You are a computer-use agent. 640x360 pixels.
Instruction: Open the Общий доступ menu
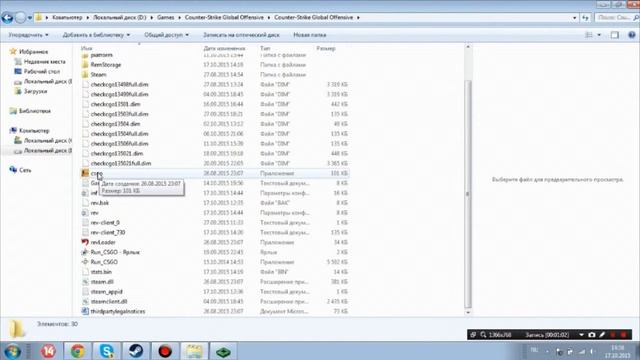pyautogui.click(x=167, y=35)
